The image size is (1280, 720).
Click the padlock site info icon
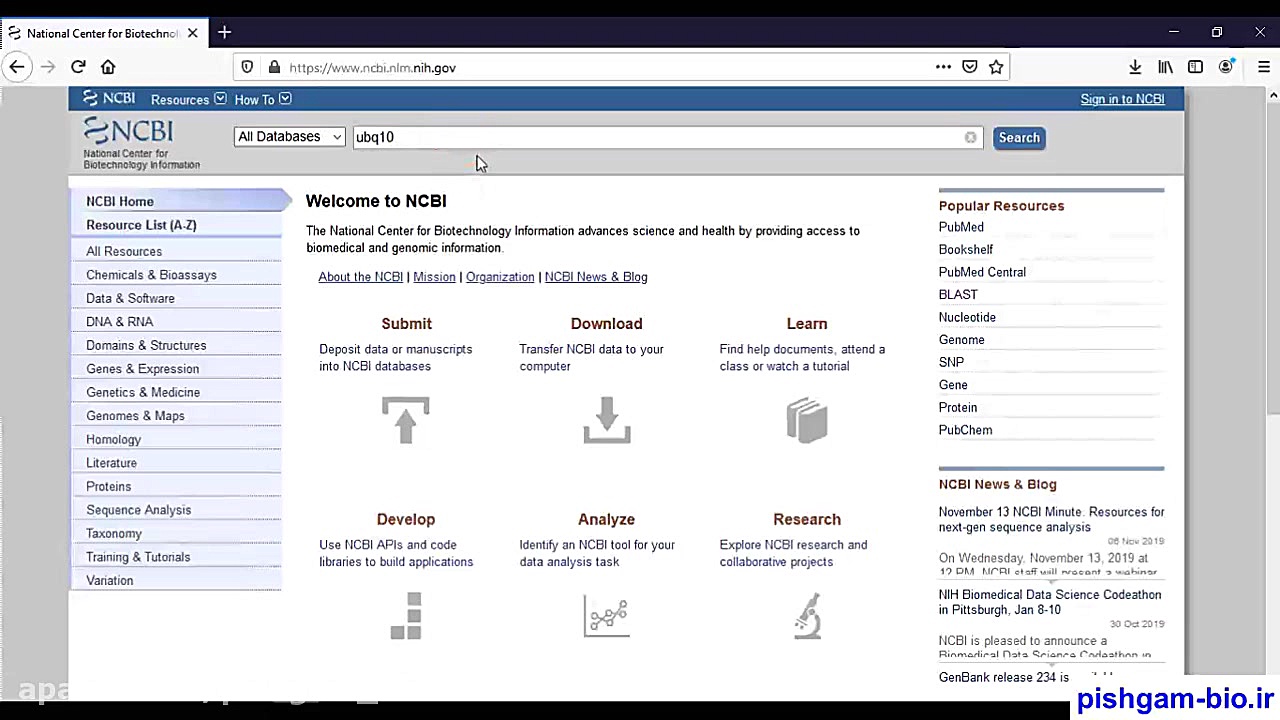pos(274,67)
